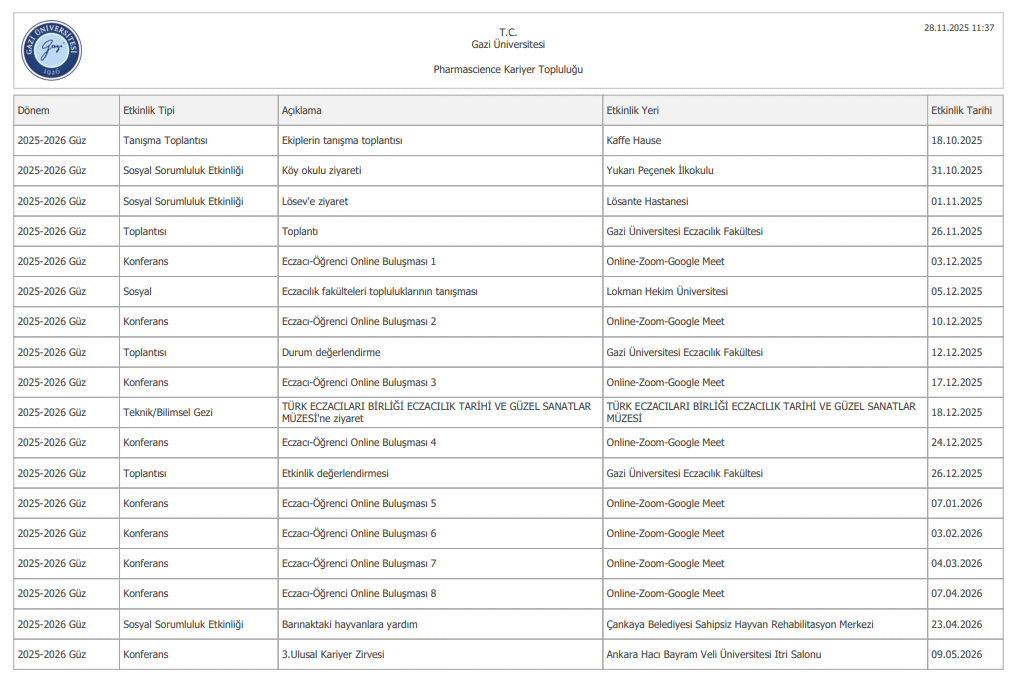Click the Dönem column header
Screen dimensions: 1018x683
coord(33,110)
